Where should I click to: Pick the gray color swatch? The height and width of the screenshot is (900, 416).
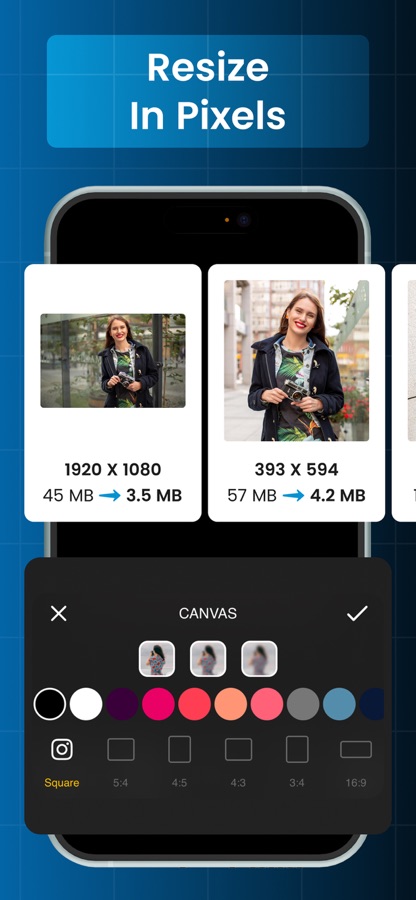(x=303, y=704)
